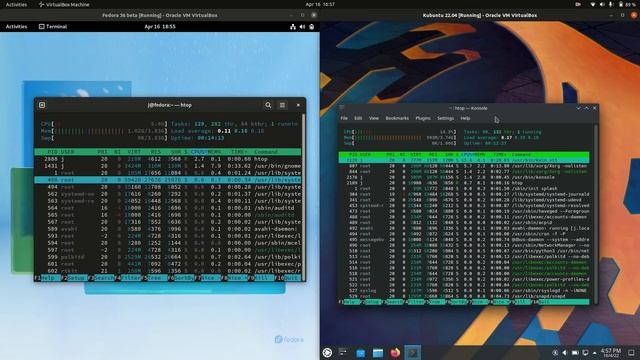Open new tab button in Fedora terminal
This screenshot has height=360, width=640.
pyautogui.click(x=42, y=105)
